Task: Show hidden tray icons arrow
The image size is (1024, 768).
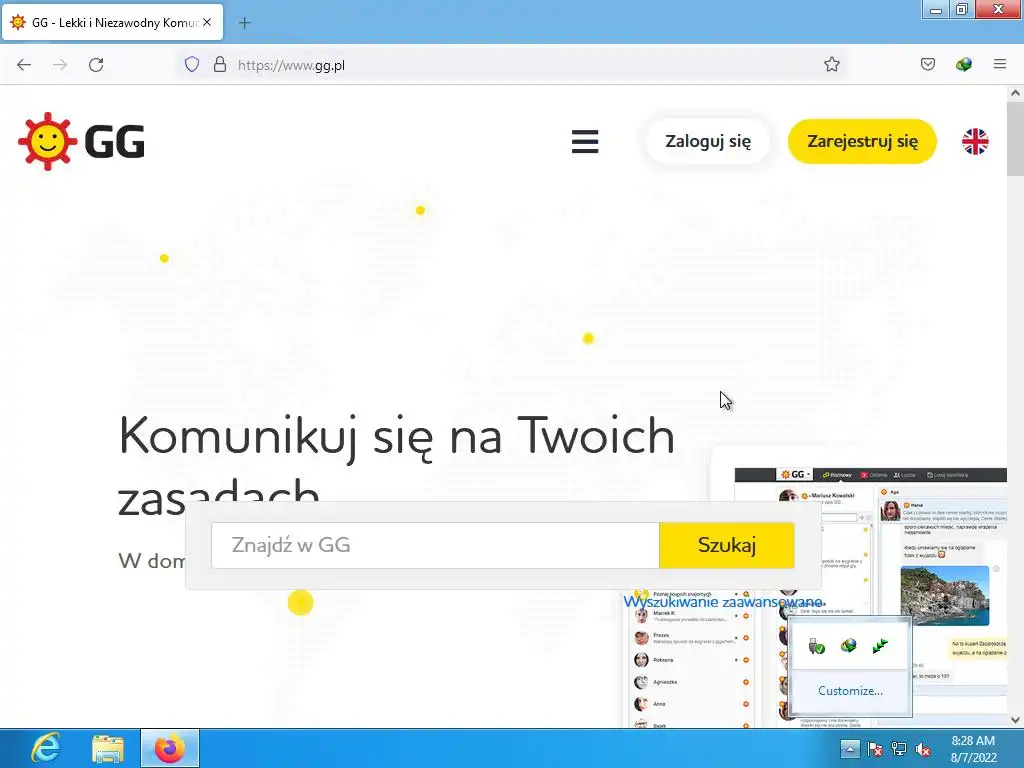Action: tap(850, 748)
